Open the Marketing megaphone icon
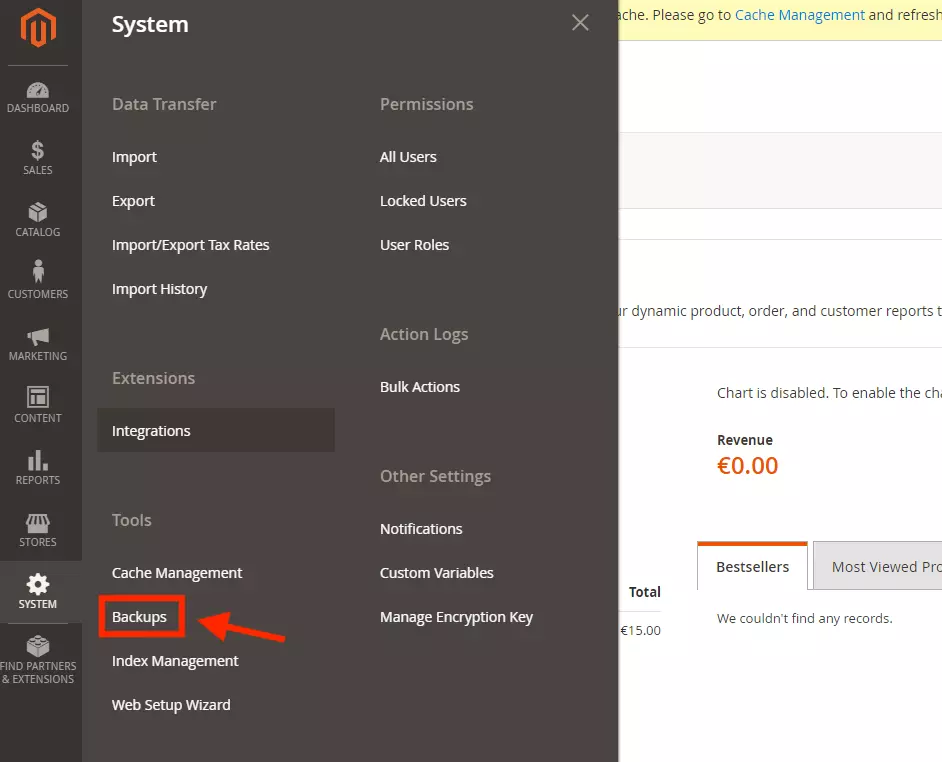This screenshot has width=942, height=762. (38, 336)
